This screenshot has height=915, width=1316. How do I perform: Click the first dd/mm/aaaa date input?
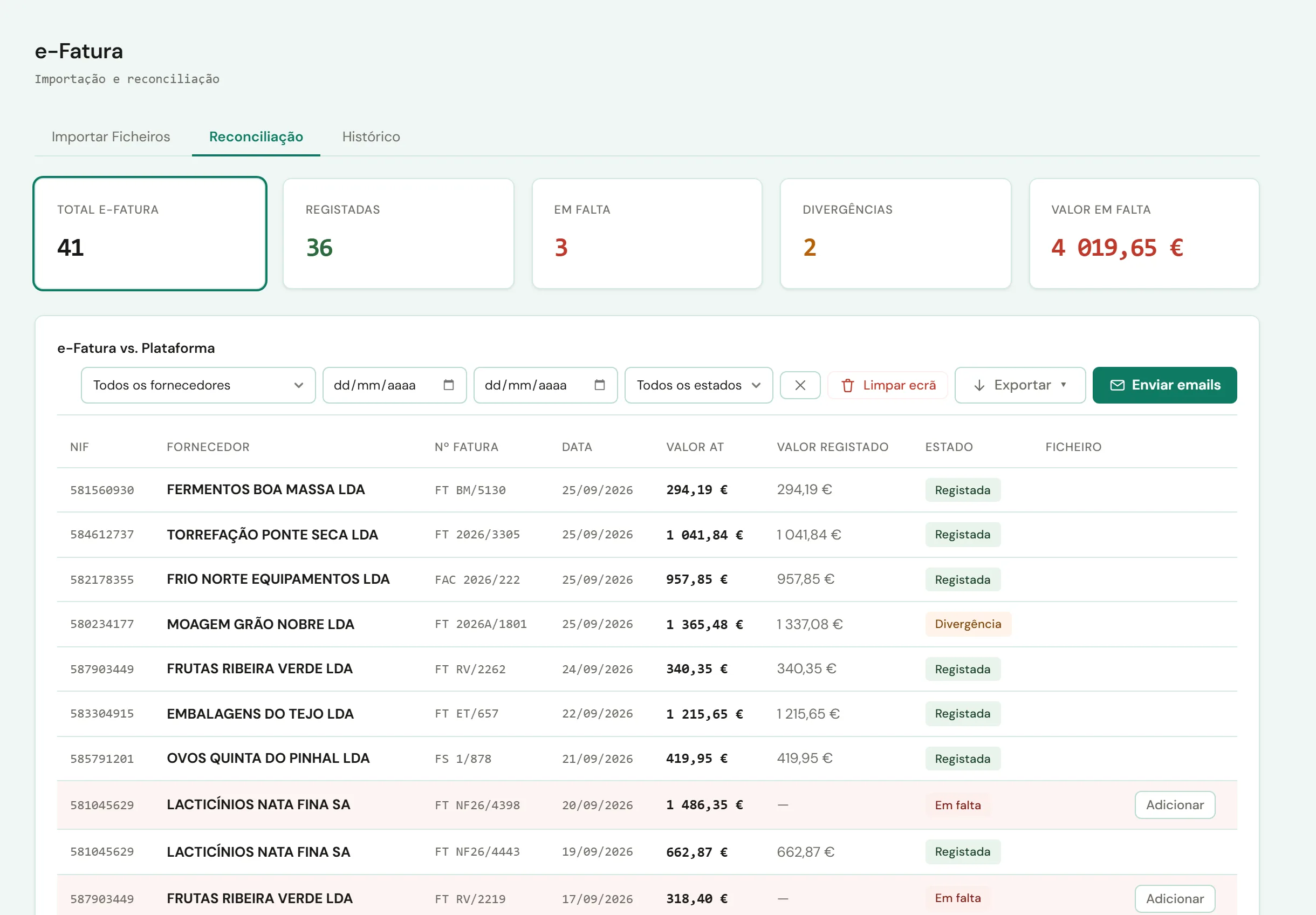(x=395, y=385)
